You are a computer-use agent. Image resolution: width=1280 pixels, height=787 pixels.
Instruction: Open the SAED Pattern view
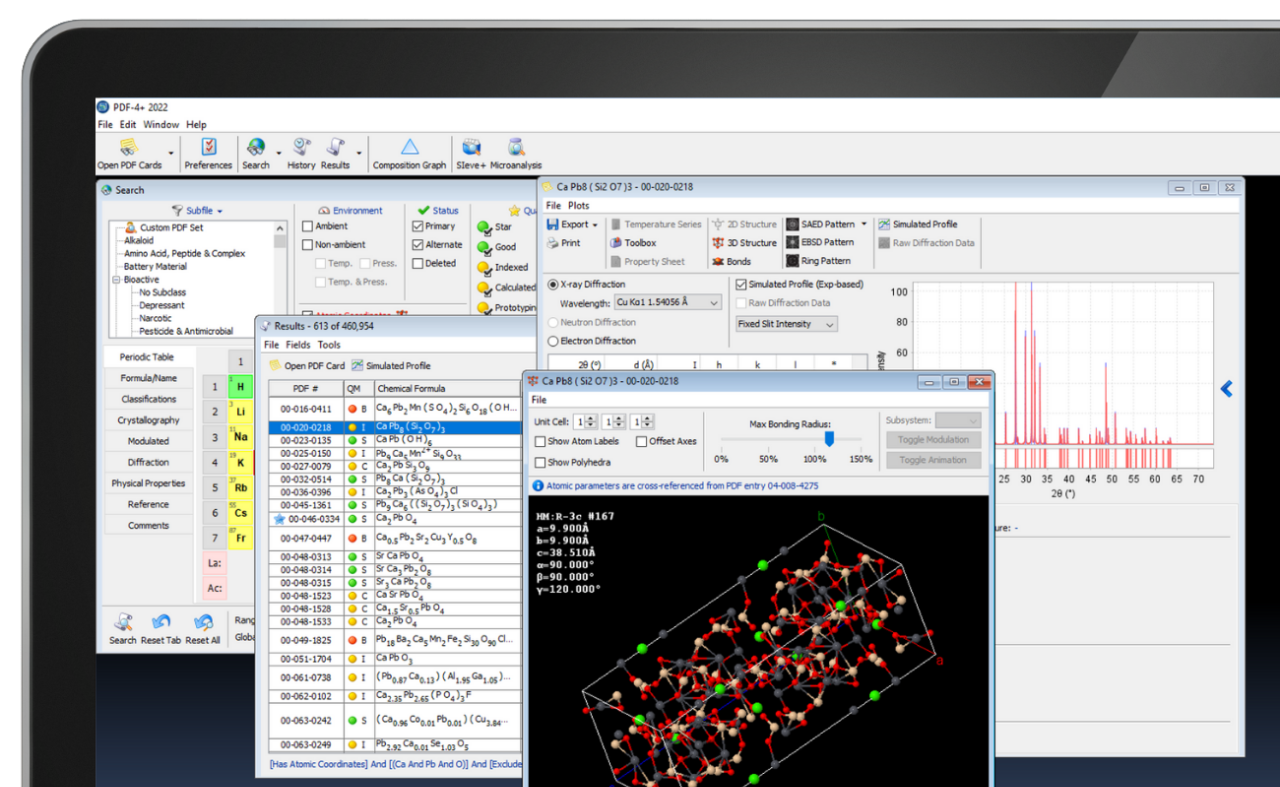[820, 224]
